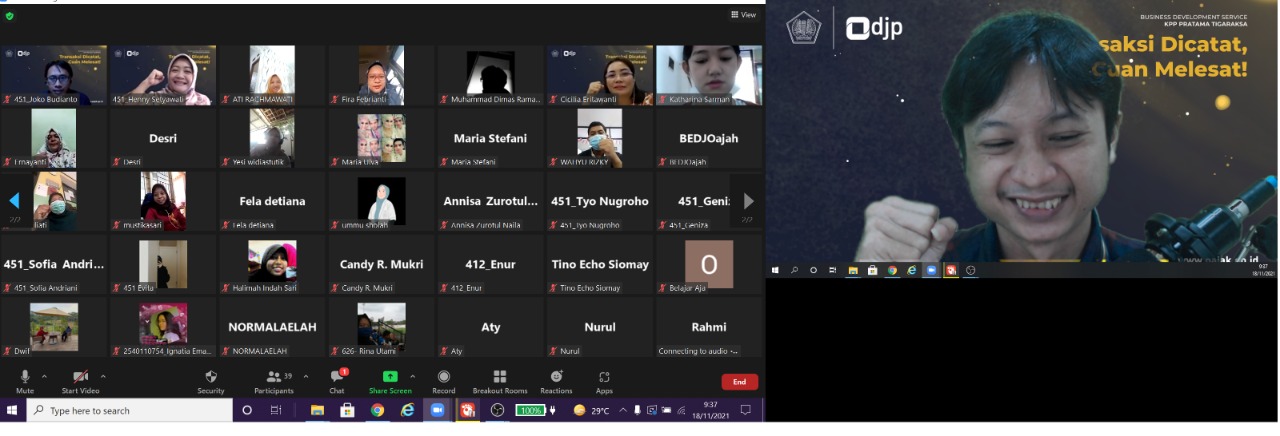Open the Reactions menu
Viewport: 1280px width, 436px height.
[556, 378]
